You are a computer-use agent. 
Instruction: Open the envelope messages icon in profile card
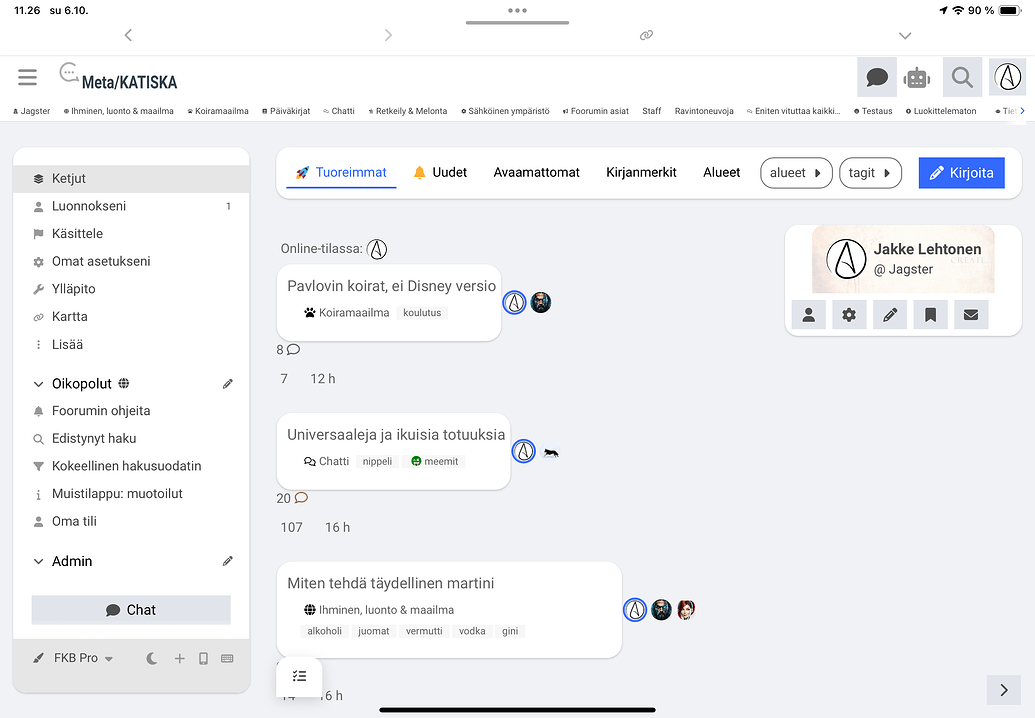point(970,315)
